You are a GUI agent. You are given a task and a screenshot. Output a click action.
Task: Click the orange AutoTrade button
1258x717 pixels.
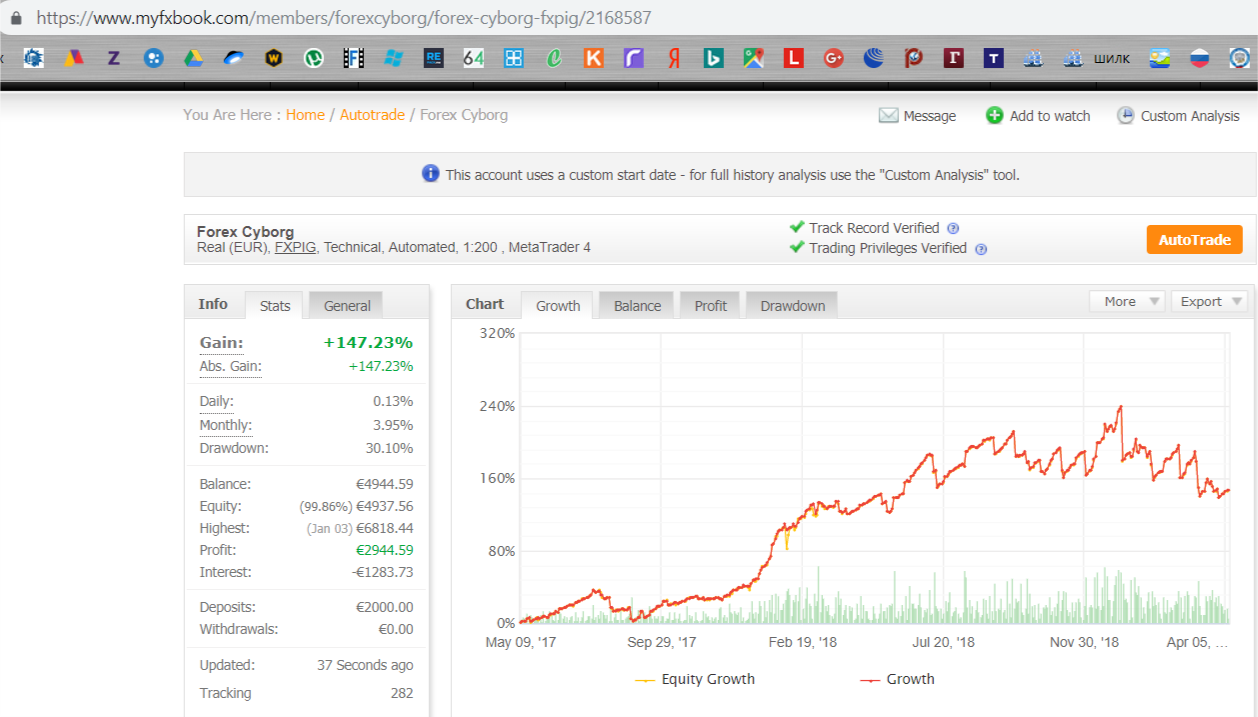click(1194, 240)
